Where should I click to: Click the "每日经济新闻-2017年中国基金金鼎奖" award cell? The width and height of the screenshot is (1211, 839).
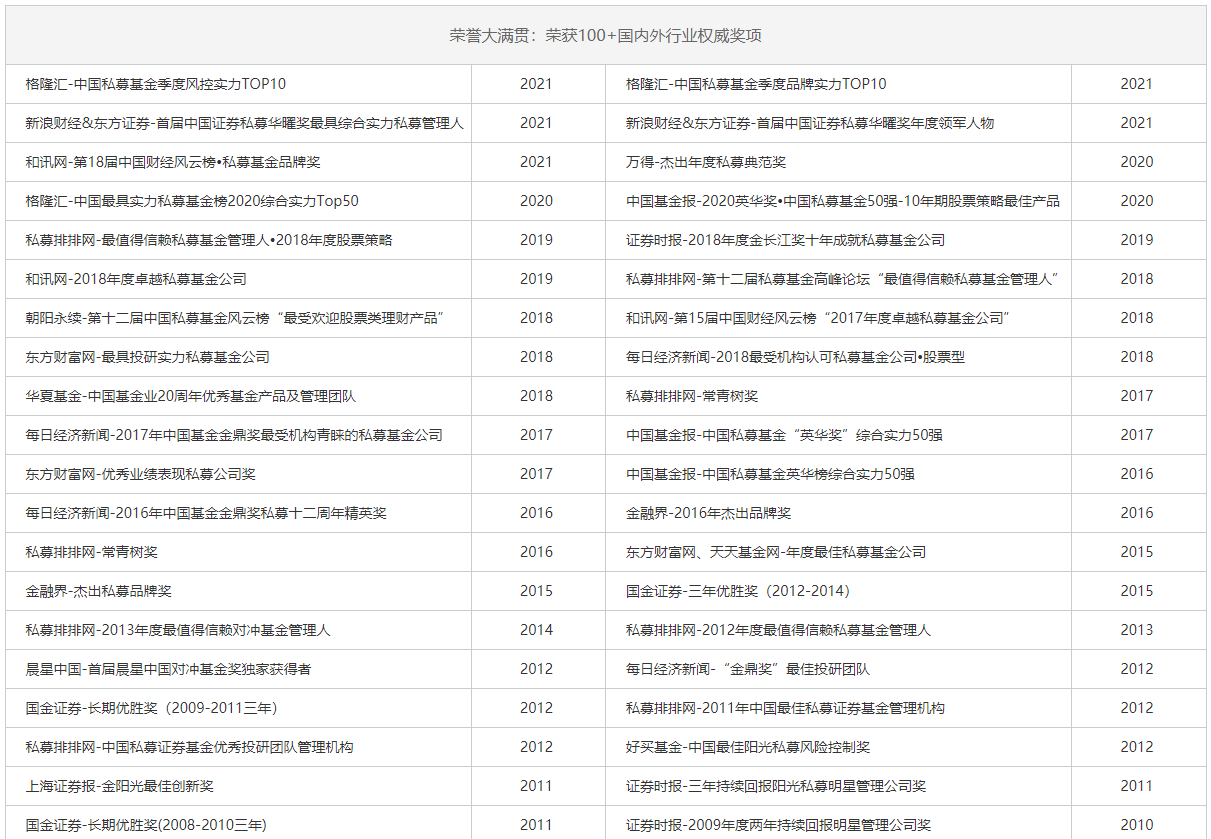pos(238,435)
